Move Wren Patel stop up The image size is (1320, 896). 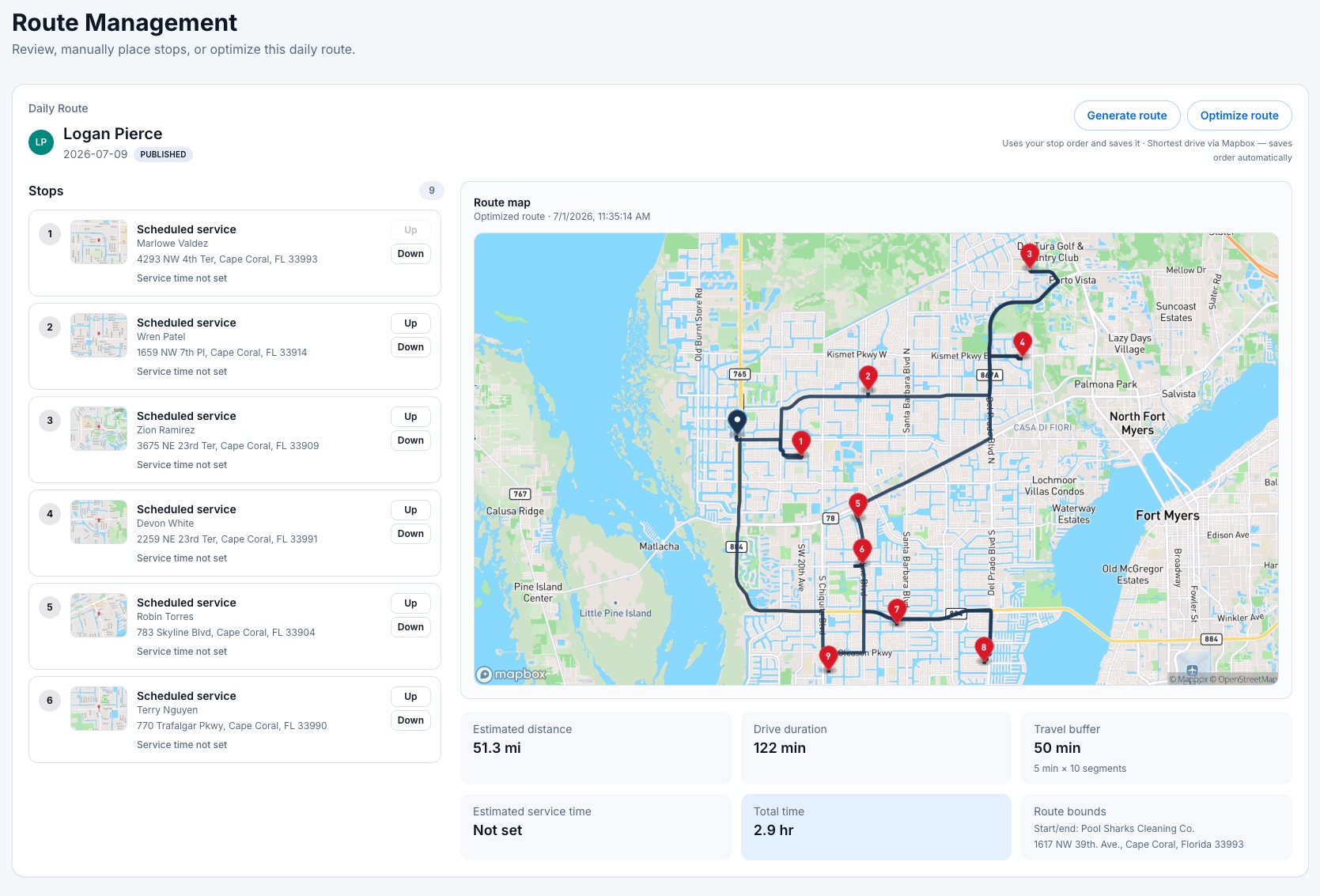(410, 323)
